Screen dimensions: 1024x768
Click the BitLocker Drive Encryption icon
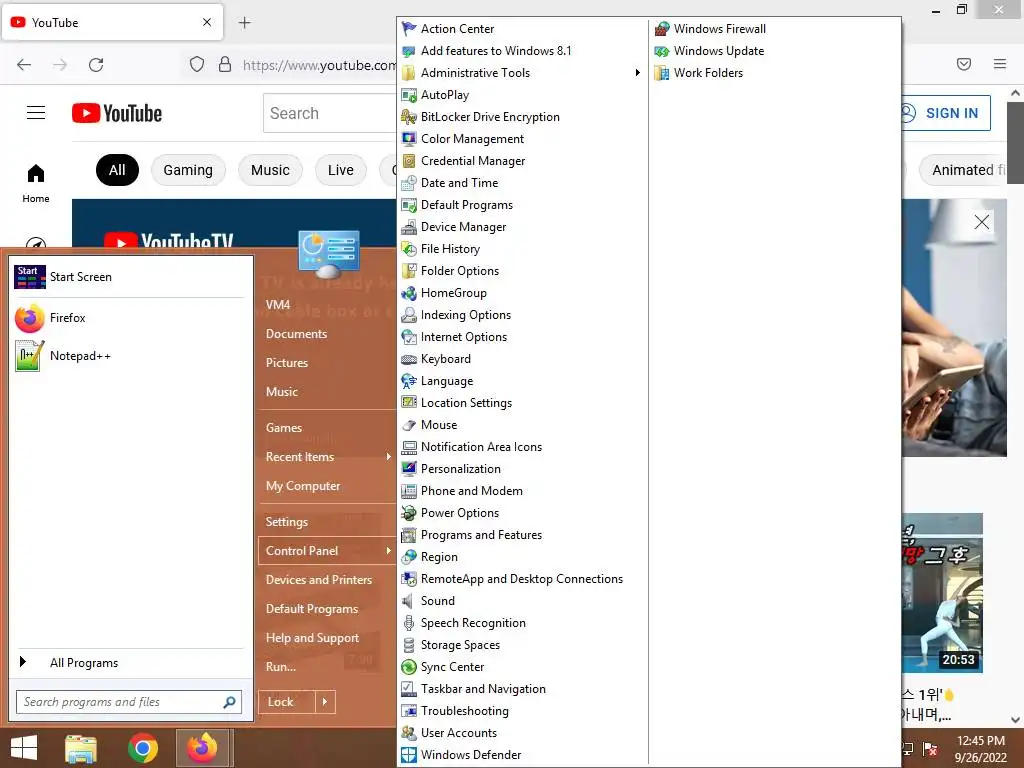click(409, 117)
